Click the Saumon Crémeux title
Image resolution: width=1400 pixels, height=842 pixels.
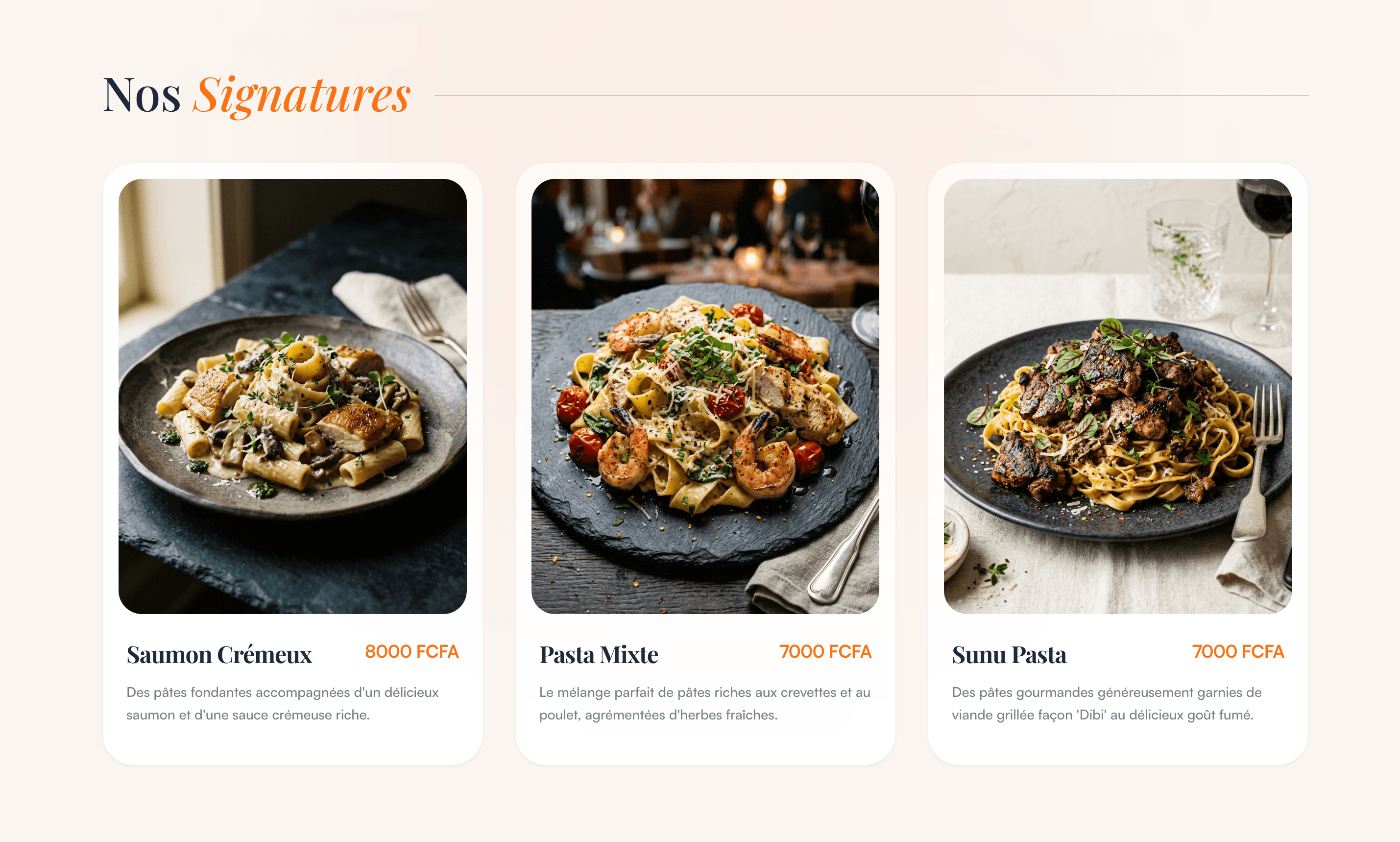219,655
